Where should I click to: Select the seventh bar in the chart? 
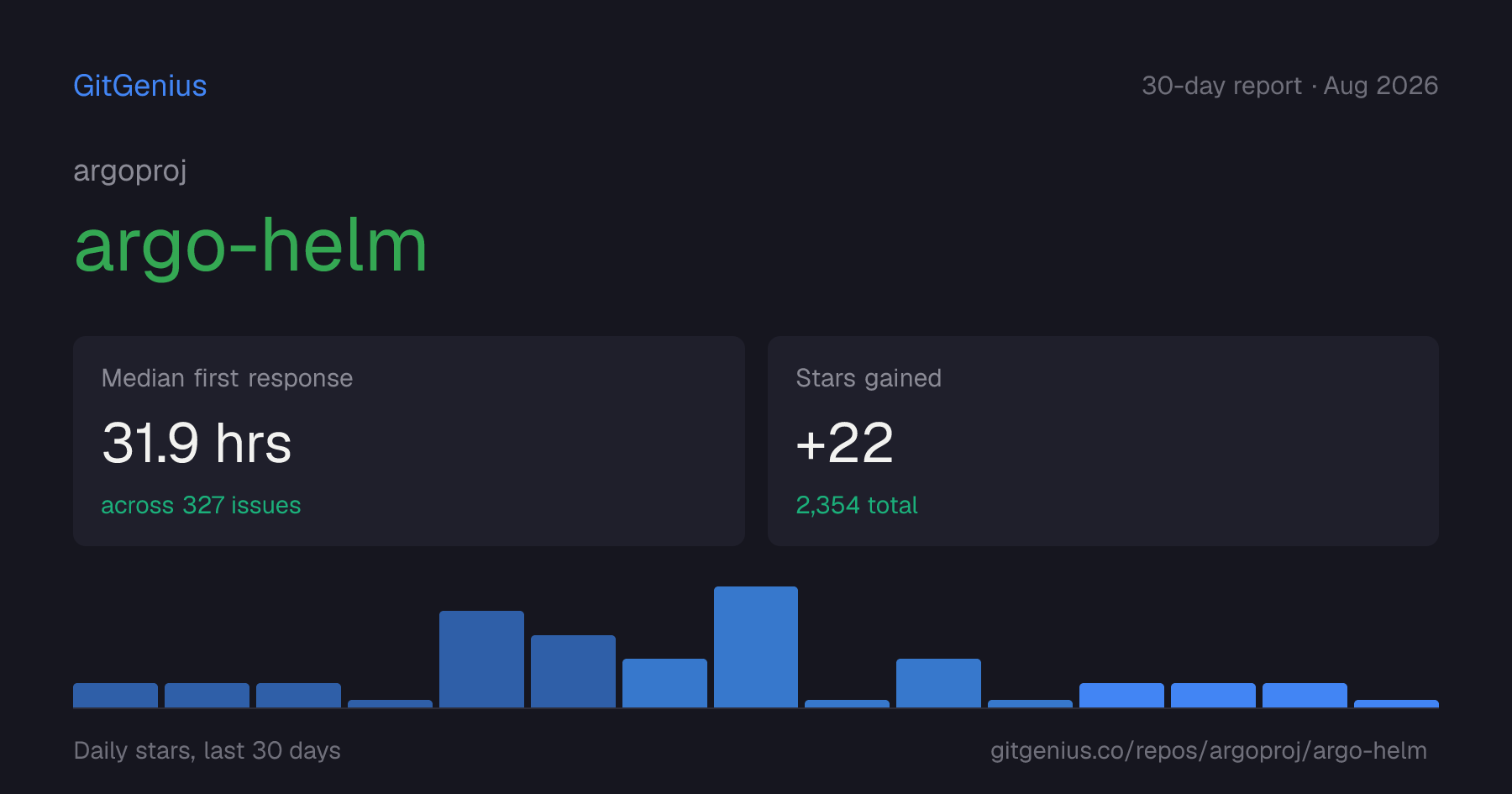664,683
